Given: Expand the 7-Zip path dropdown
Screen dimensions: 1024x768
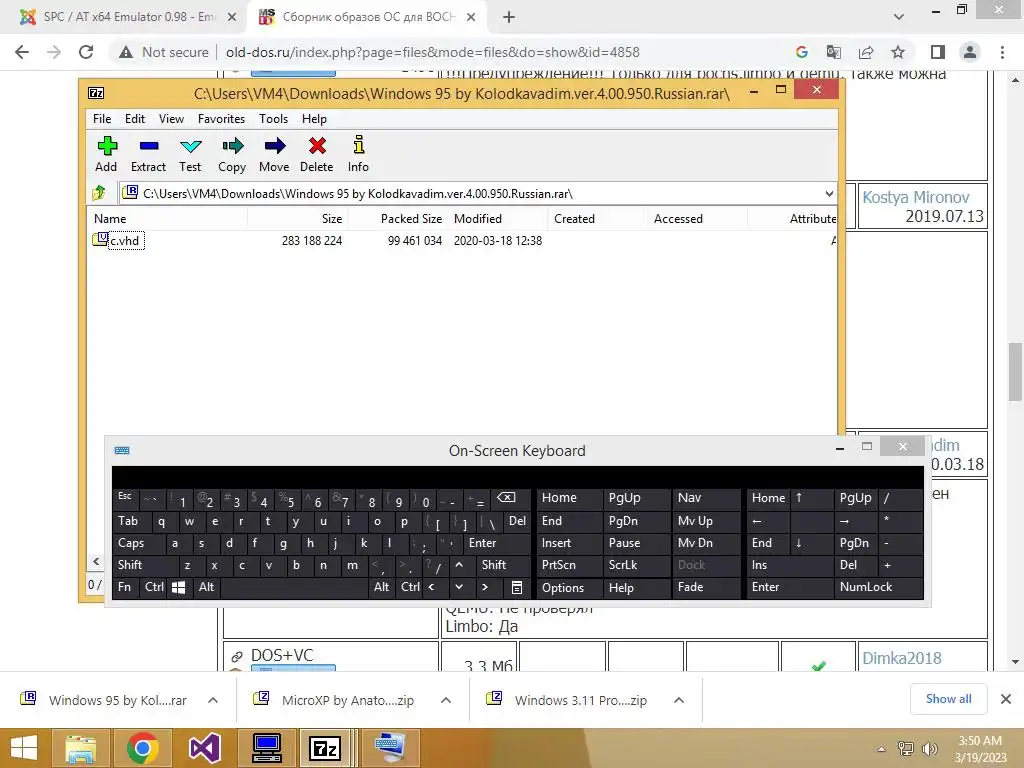Looking at the screenshot, I should (829, 193).
